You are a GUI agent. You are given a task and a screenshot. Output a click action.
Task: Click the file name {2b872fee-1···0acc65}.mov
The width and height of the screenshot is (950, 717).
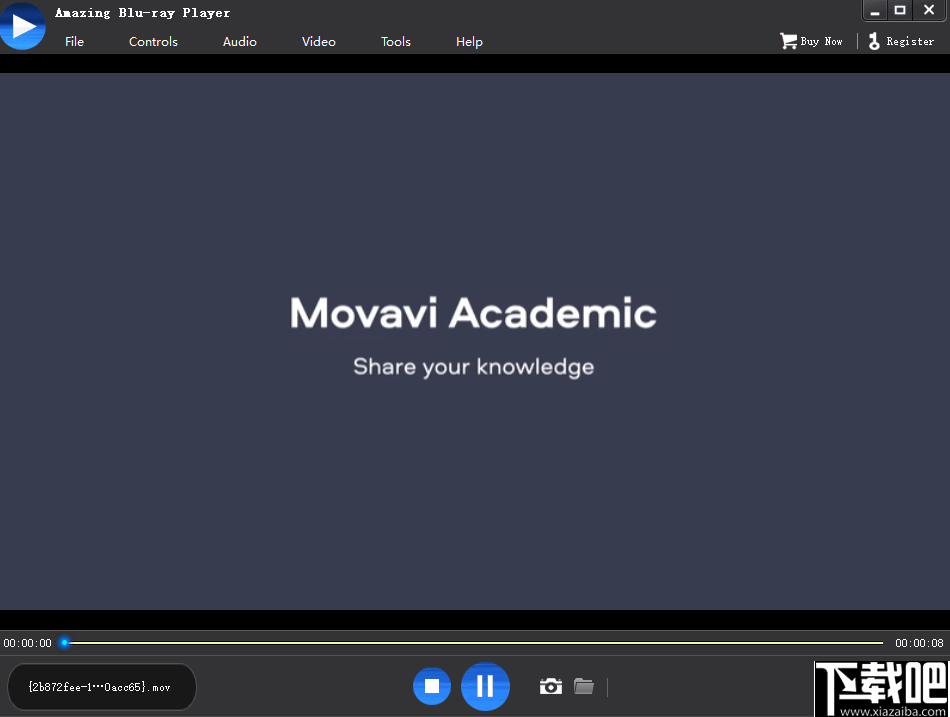(x=99, y=687)
